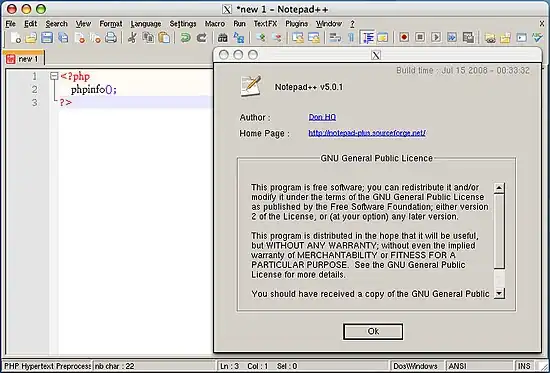Open the Language menu

pyautogui.click(x=146, y=24)
